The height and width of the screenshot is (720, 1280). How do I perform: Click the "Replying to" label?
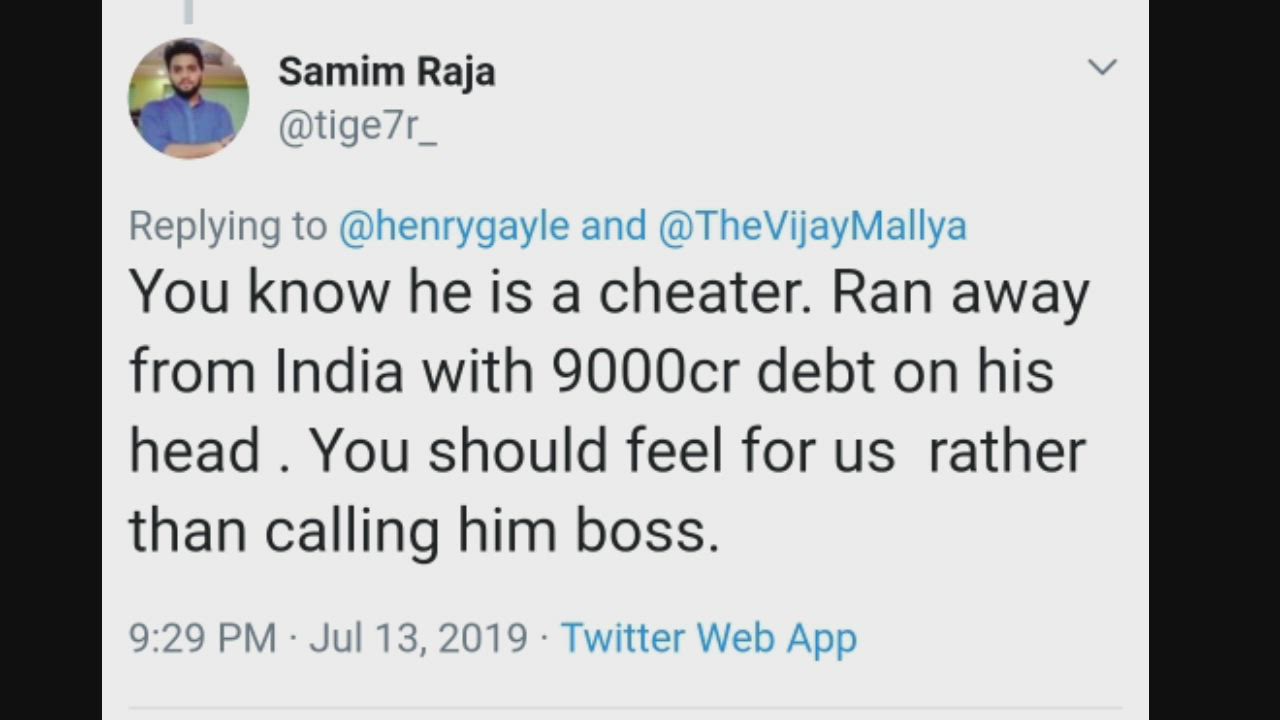[x=228, y=226]
